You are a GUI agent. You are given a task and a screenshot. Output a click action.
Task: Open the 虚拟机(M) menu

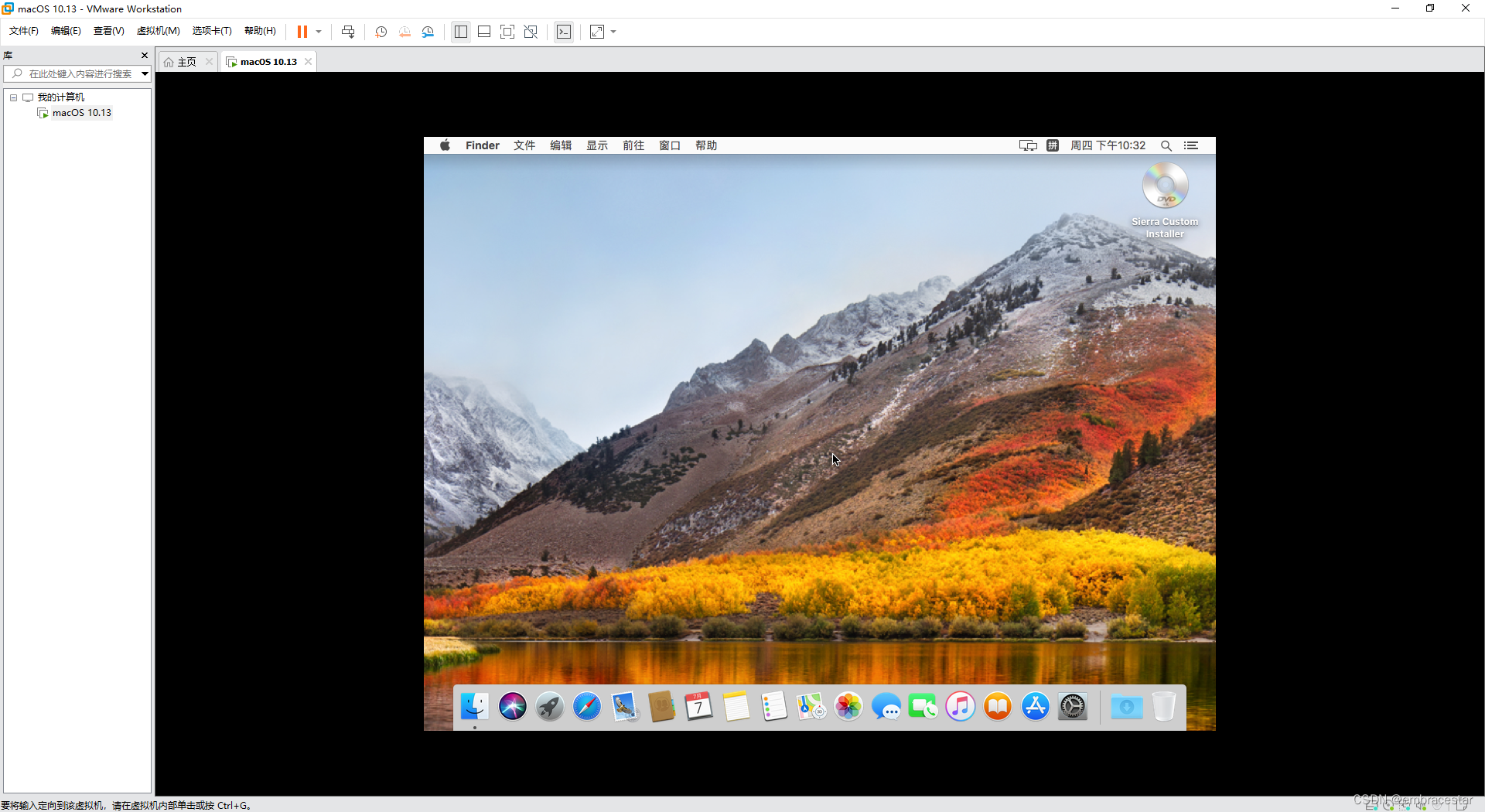point(159,31)
